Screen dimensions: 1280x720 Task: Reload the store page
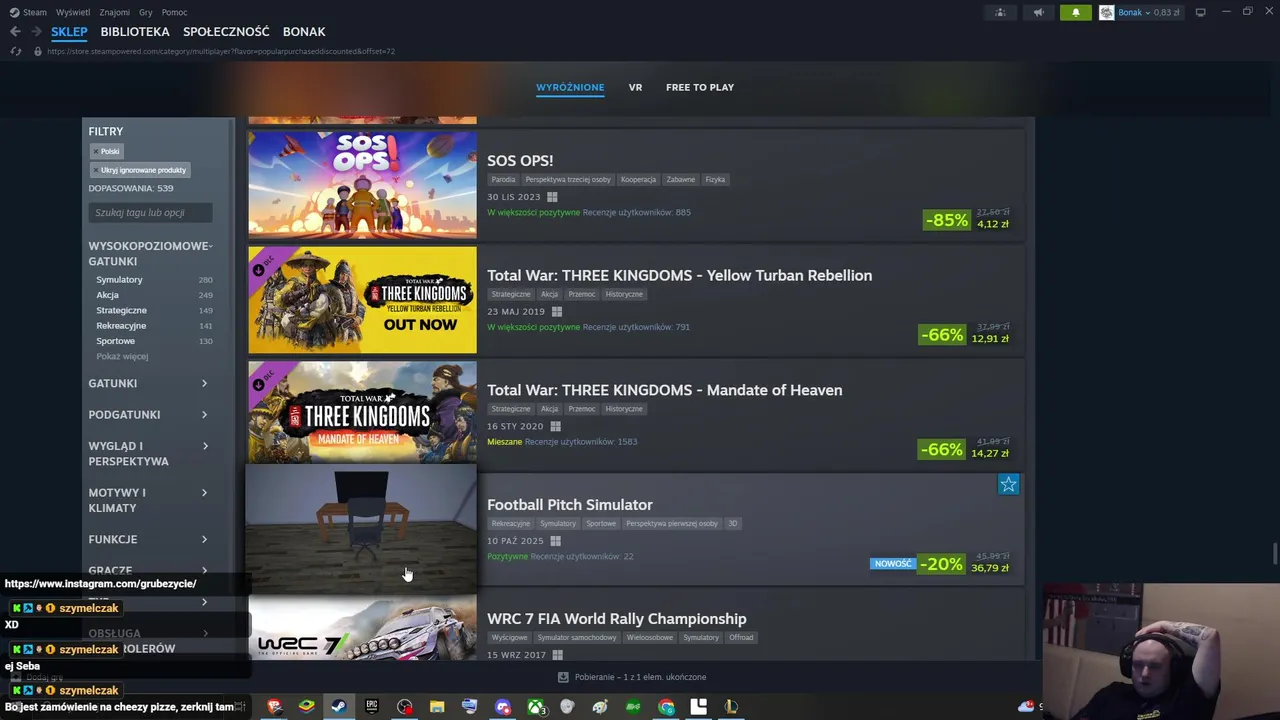point(15,51)
